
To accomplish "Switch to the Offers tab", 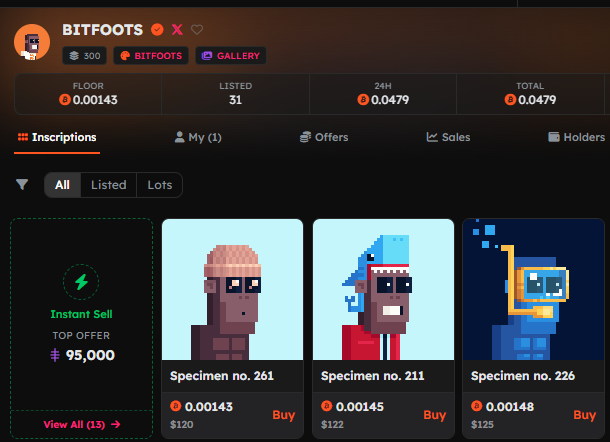I will pyautogui.click(x=324, y=137).
